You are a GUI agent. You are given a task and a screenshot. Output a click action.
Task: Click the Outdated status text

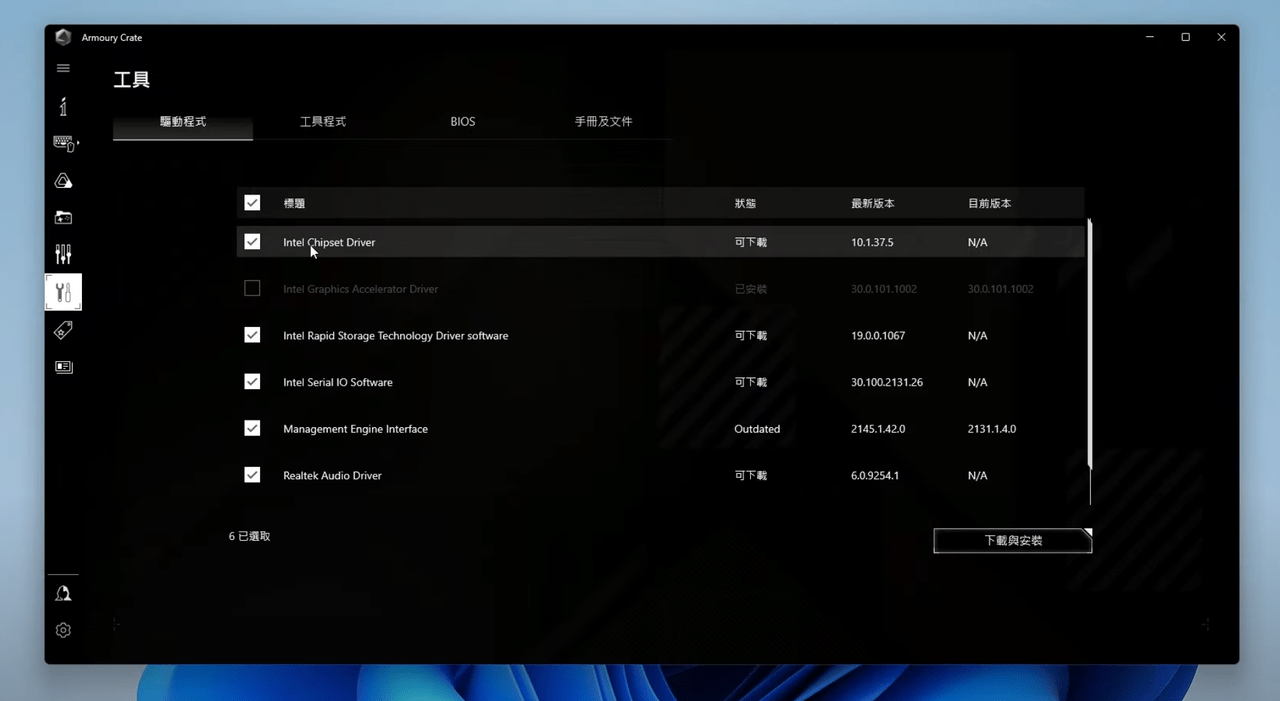tap(757, 429)
